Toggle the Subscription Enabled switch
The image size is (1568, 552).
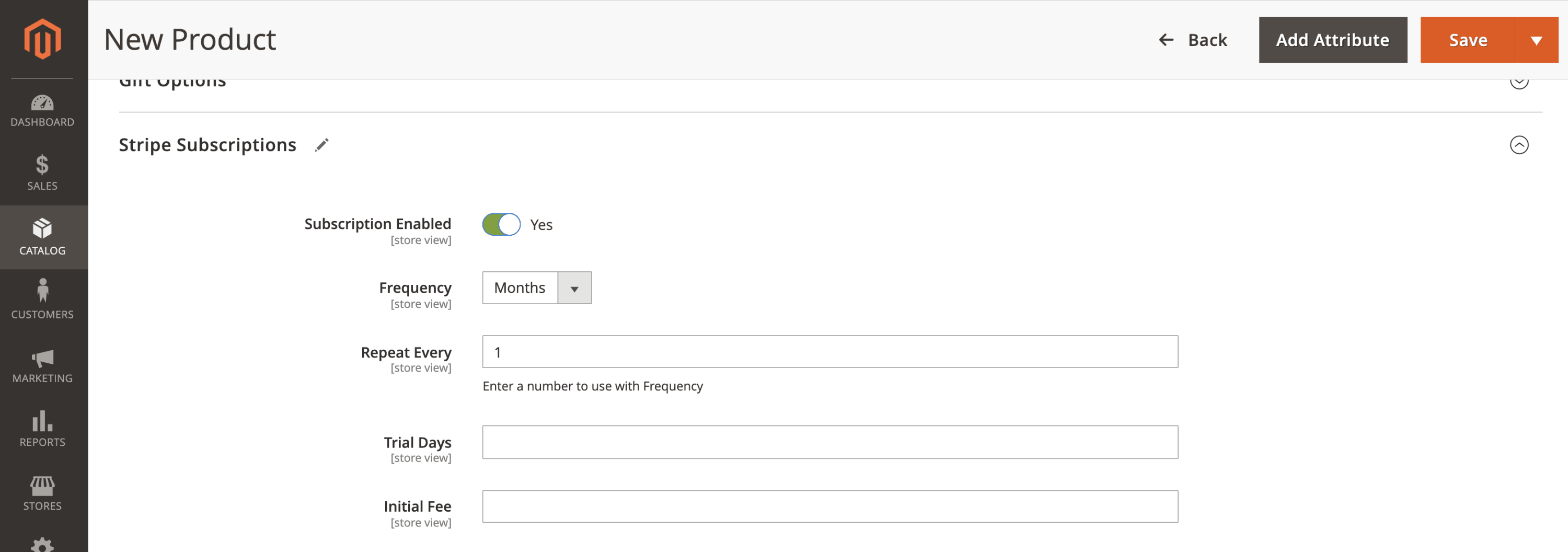[501, 225]
